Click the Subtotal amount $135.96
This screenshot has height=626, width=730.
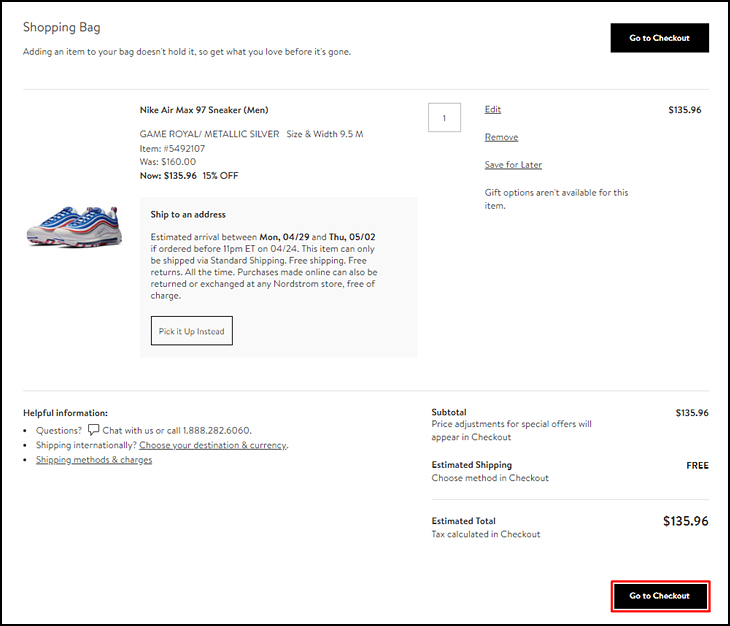pyautogui.click(x=692, y=413)
